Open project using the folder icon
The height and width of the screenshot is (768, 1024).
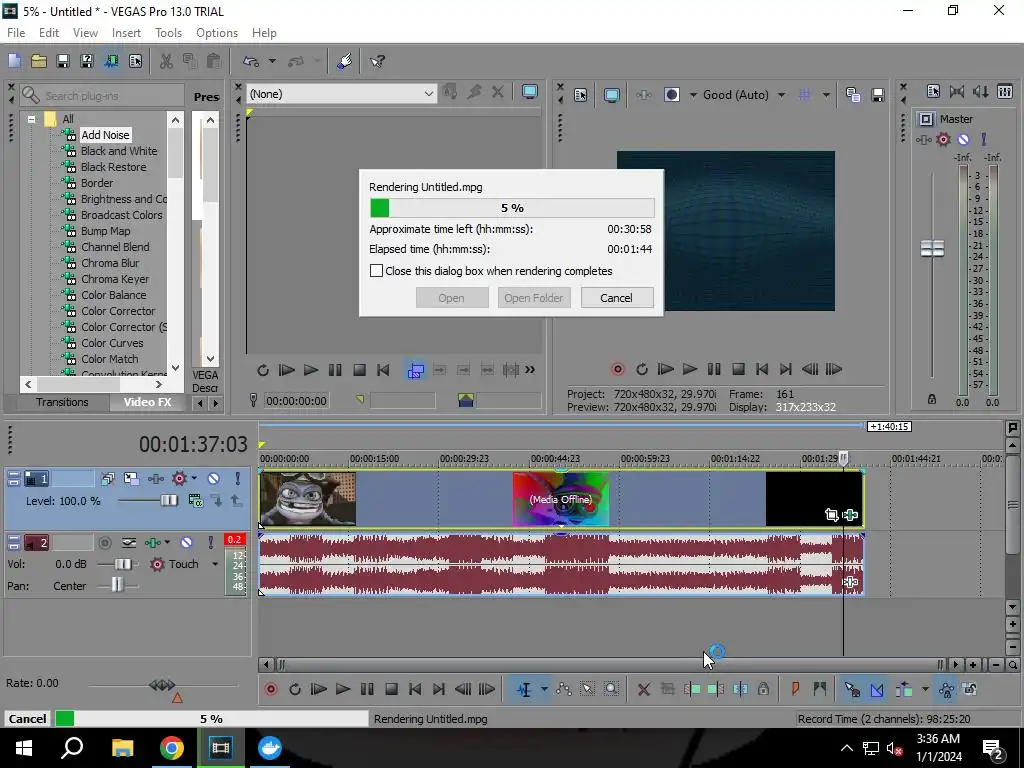(x=39, y=61)
